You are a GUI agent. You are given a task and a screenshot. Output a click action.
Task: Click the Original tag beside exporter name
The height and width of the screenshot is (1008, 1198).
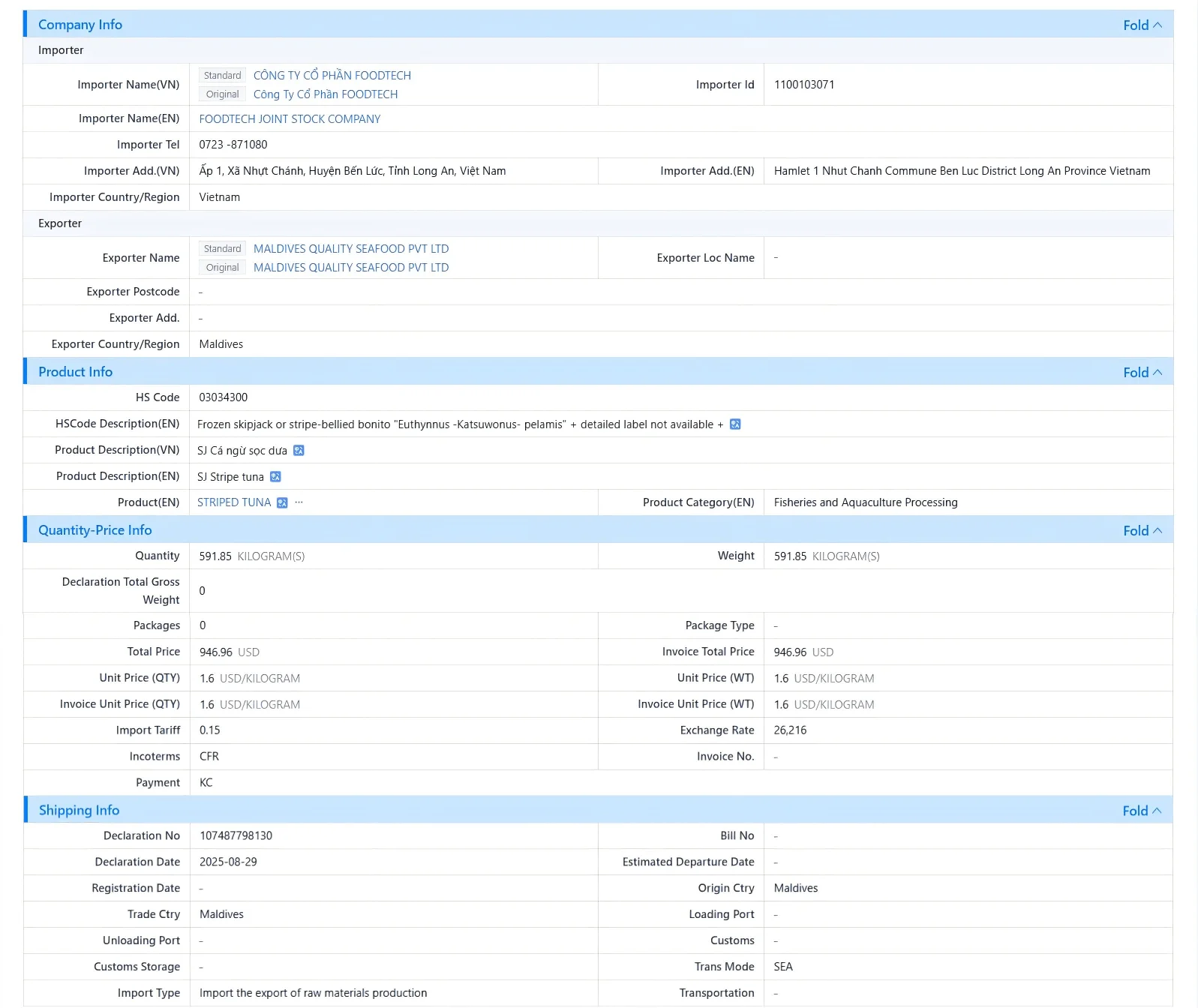222,268
